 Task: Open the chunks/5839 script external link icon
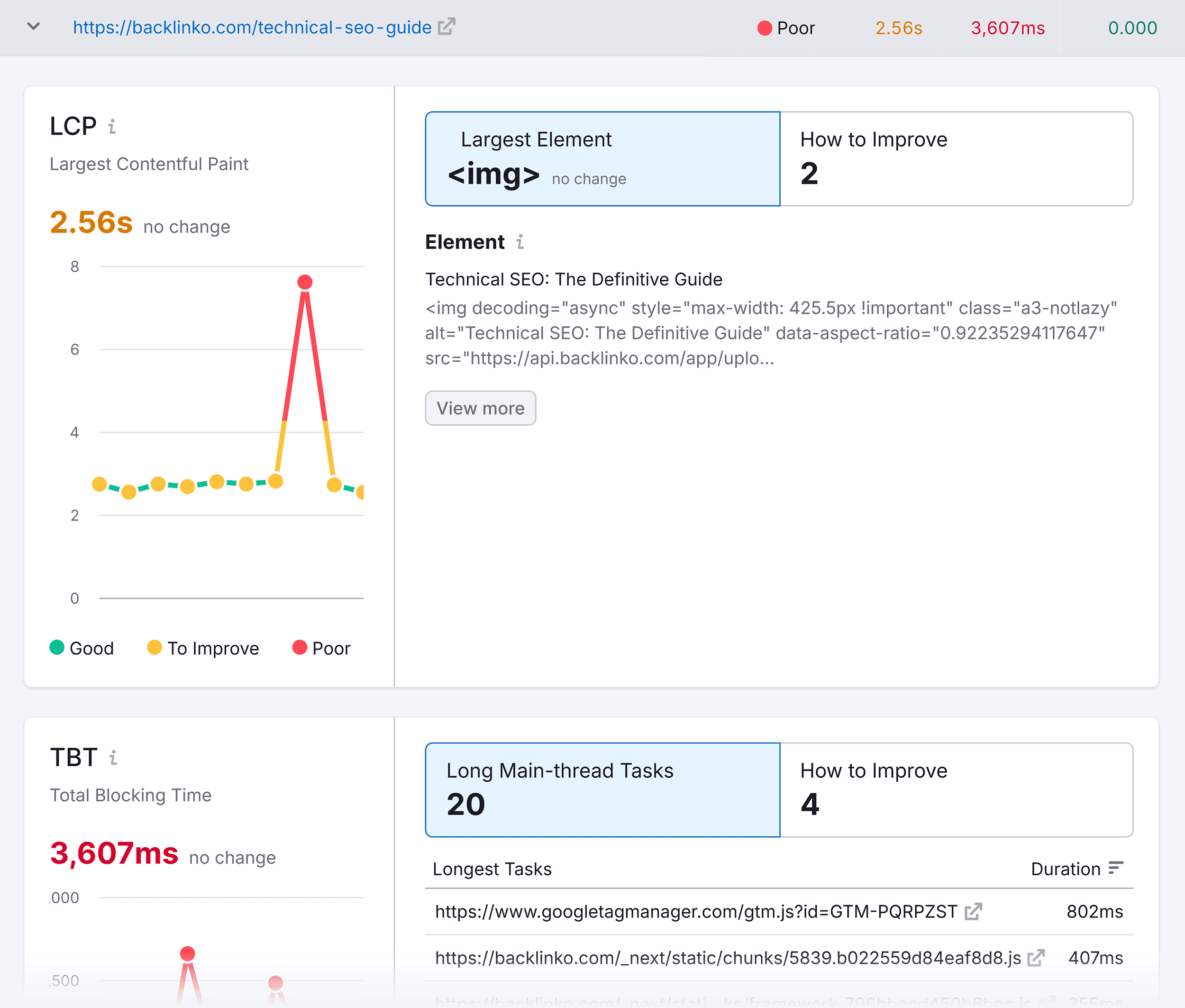pyautogui.click(x=1036, y=957)
